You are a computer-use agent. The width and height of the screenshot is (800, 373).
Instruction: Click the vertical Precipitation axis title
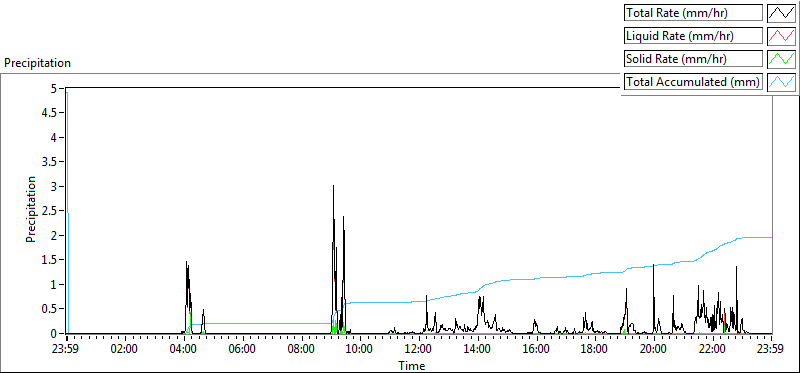pos(31,209)
